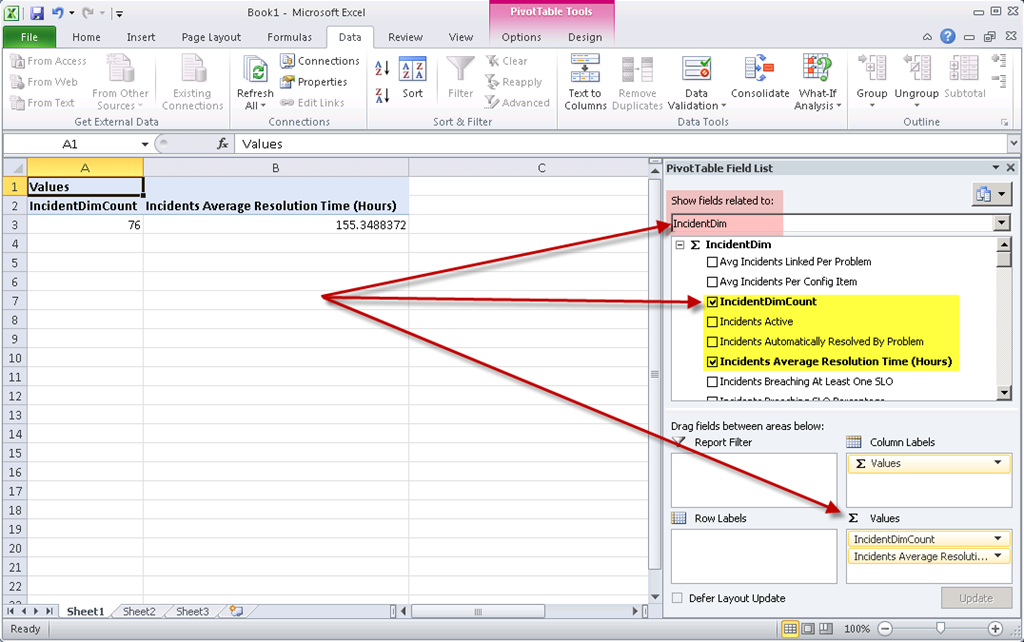The width and height of the screenshot is (1024, 642).
Task: Check the Incidents Active field
Action: click(x=712, y=322)
